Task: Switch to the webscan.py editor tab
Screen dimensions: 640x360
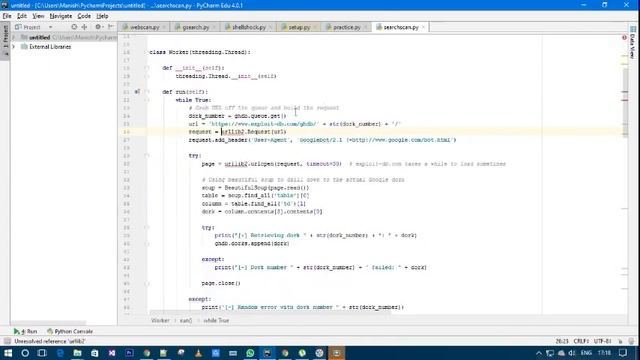Action: coord(144,27)
